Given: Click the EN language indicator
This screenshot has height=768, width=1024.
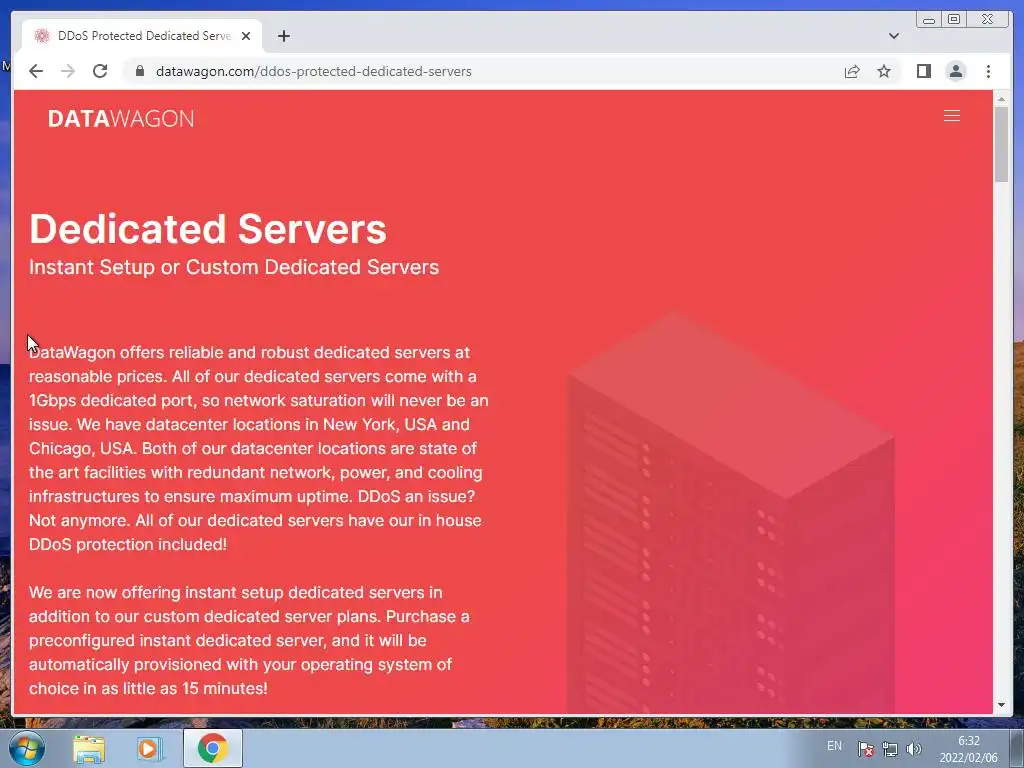Looking at the screenshot, I should pyautogui.click(x=834, y=746).
